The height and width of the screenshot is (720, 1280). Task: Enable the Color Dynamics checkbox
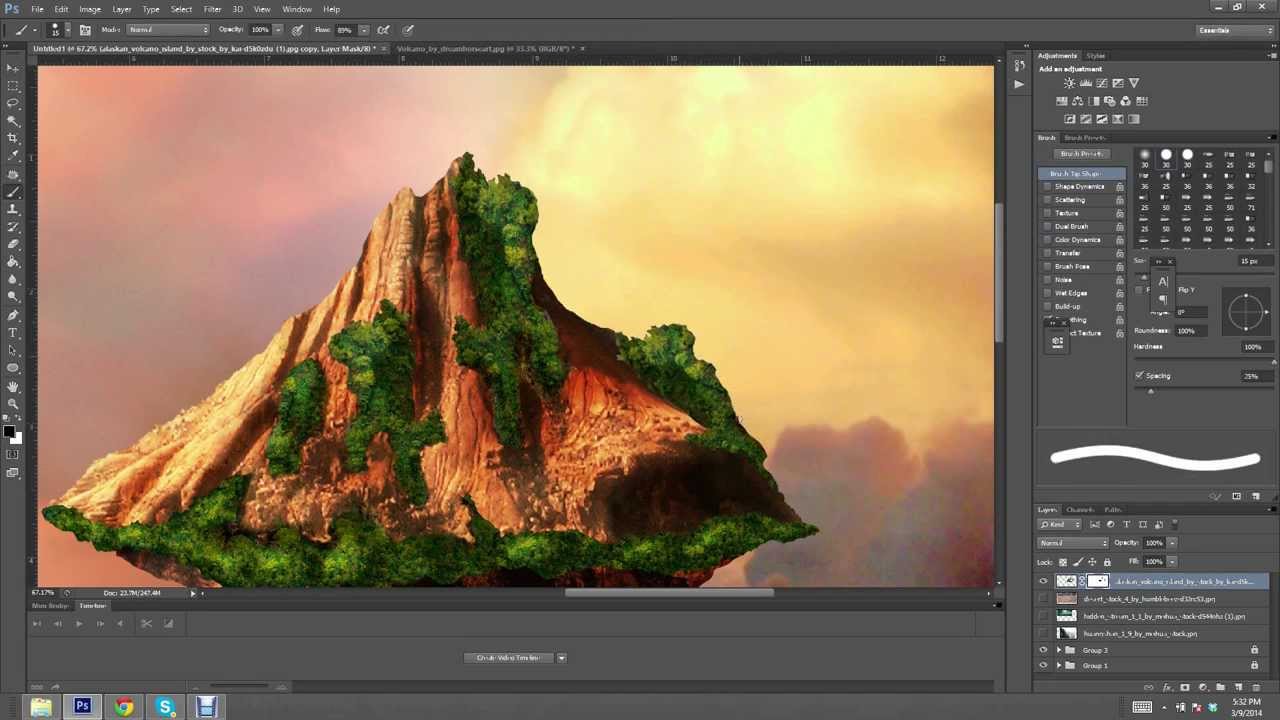point(1047,240)
